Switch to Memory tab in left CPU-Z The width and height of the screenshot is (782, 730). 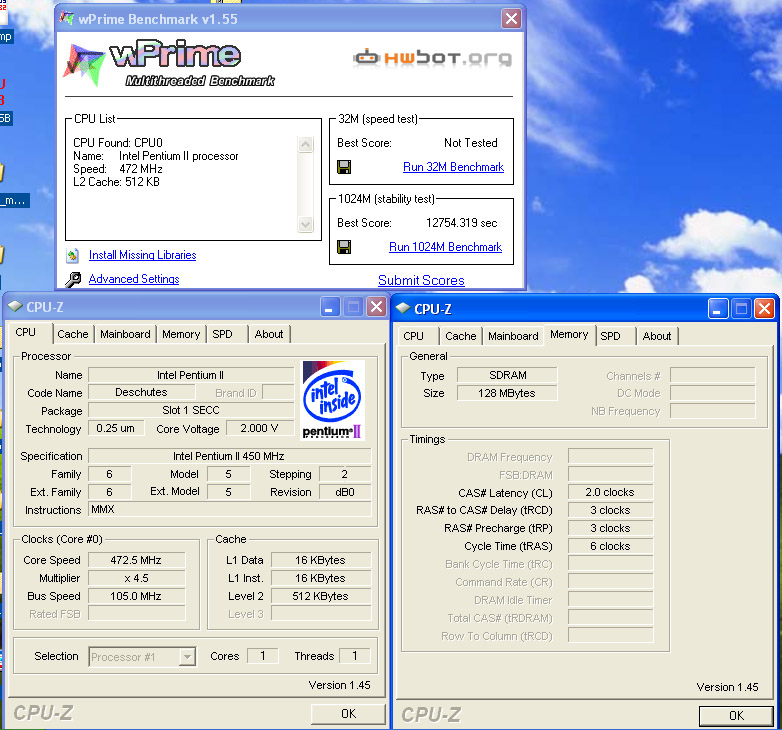pos(181,334)
